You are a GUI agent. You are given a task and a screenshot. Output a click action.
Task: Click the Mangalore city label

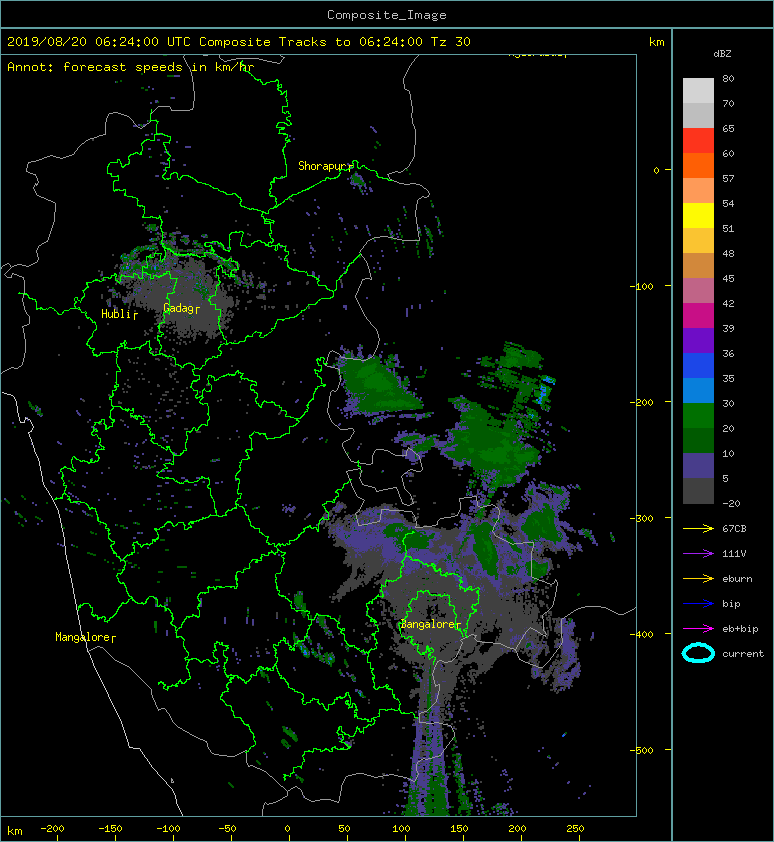[83, 637]
